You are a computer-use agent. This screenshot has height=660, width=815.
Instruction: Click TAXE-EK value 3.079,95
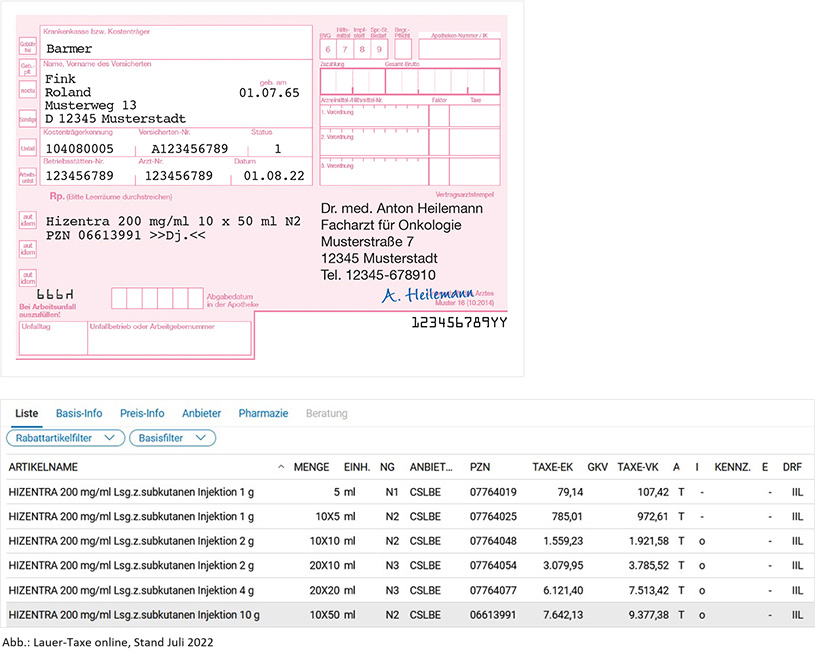pyautogui.click(x=563, y=565)
